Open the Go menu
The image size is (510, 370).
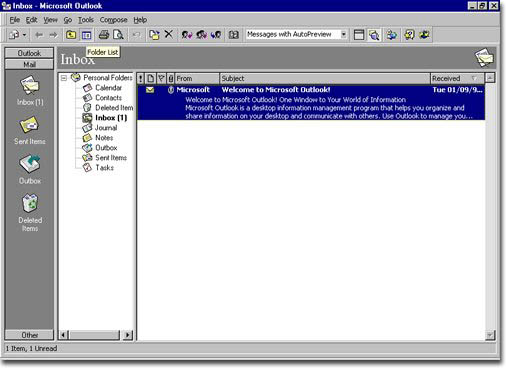(68, 20)
